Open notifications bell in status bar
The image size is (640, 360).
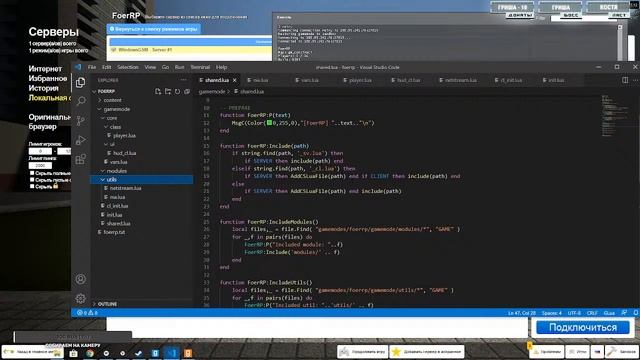point(636,313)
